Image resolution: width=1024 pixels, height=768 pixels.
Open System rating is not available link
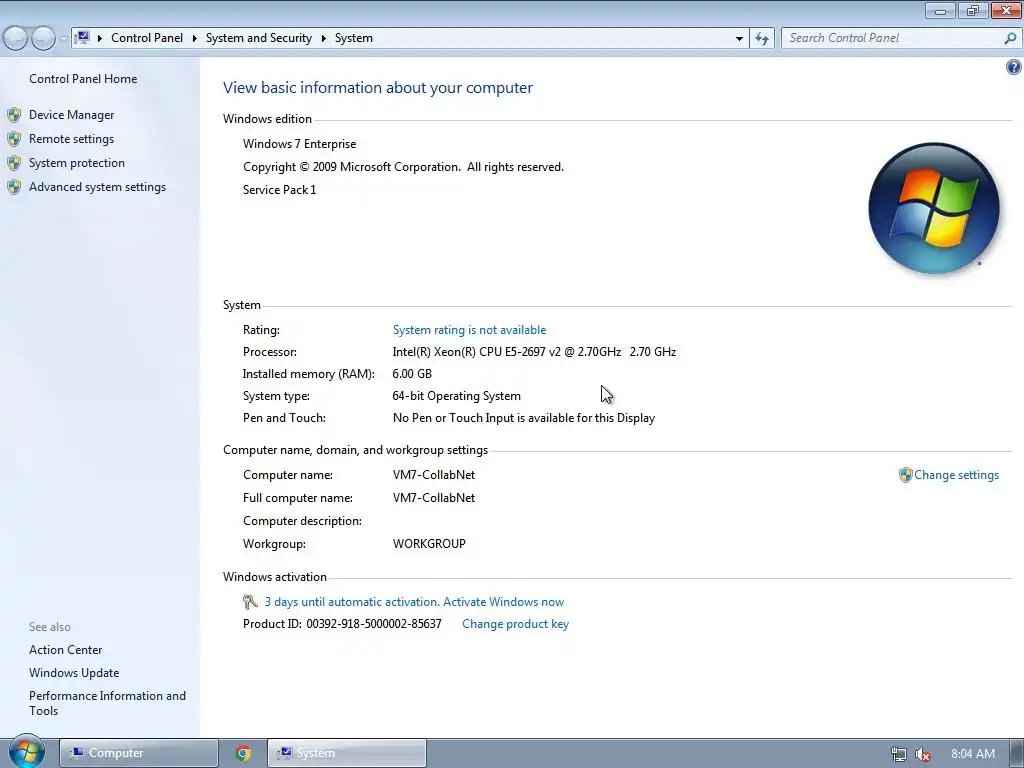point(469,330)
